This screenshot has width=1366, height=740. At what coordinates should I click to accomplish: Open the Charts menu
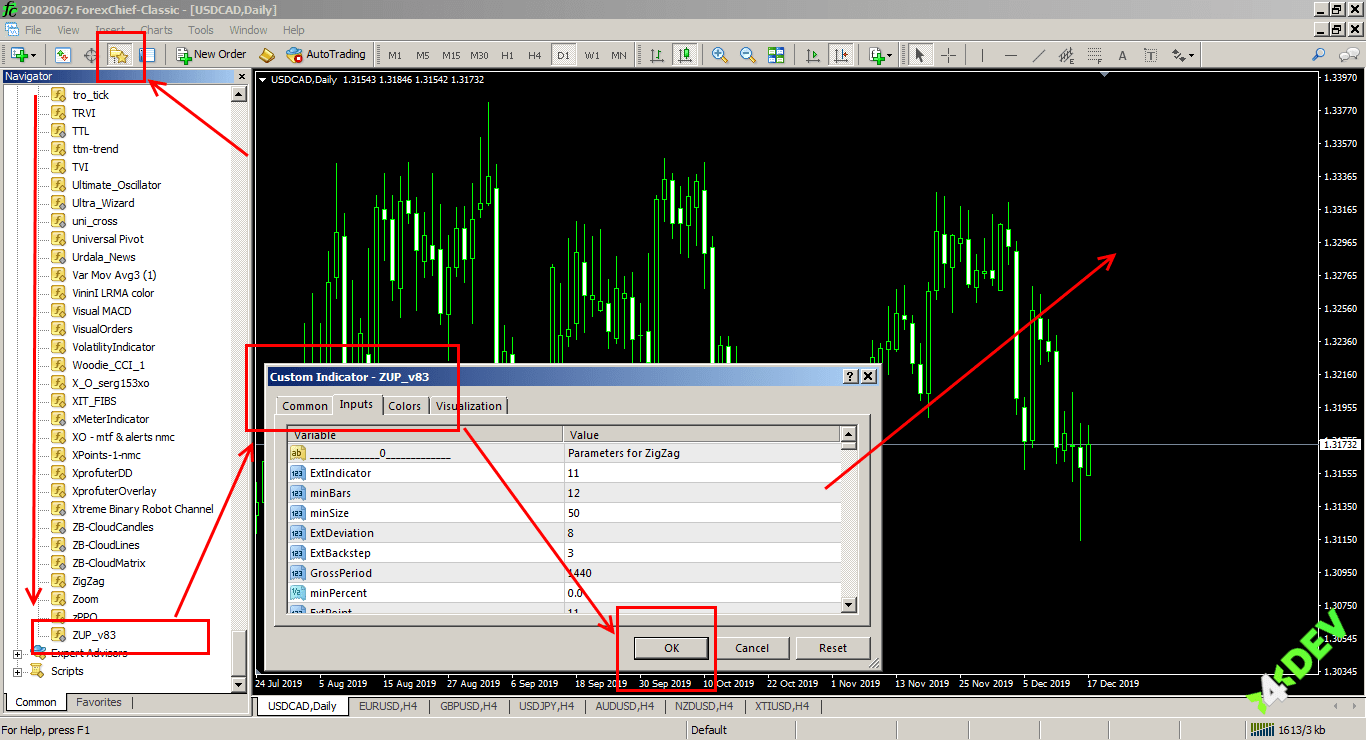pyautogui.click(x=156, y=30)
